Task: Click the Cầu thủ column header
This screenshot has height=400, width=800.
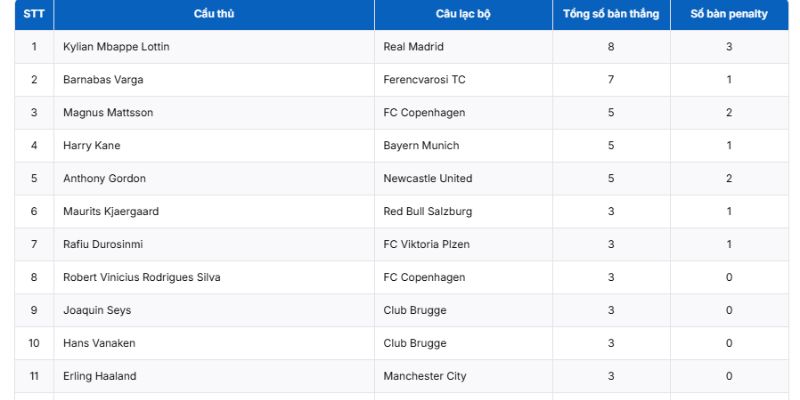Action: click(213, 14)
